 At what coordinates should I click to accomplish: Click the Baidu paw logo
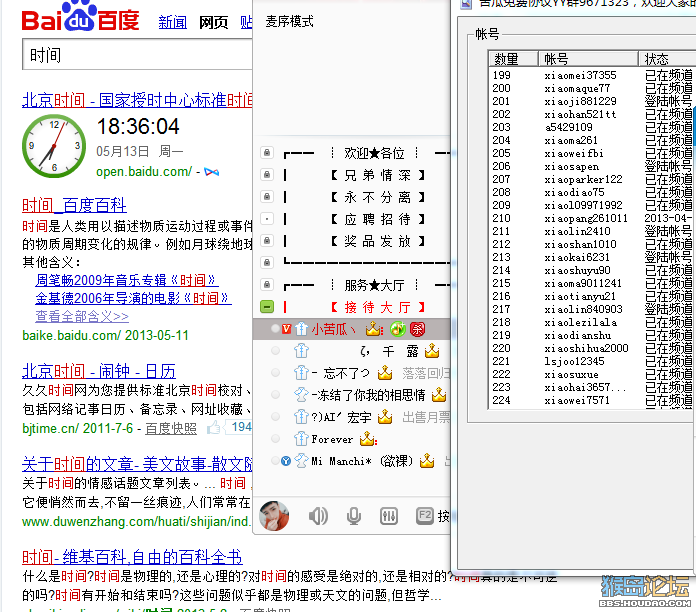coord(80,16)
